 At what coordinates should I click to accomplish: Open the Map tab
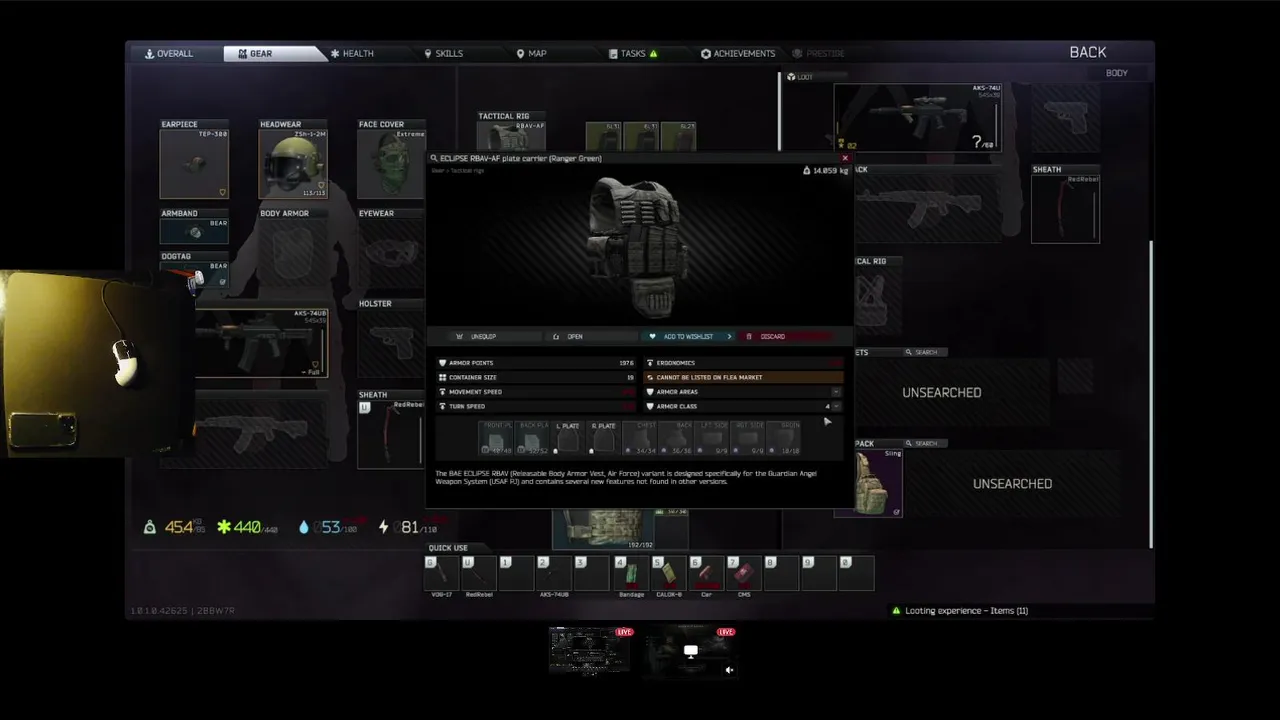point(531,53)
